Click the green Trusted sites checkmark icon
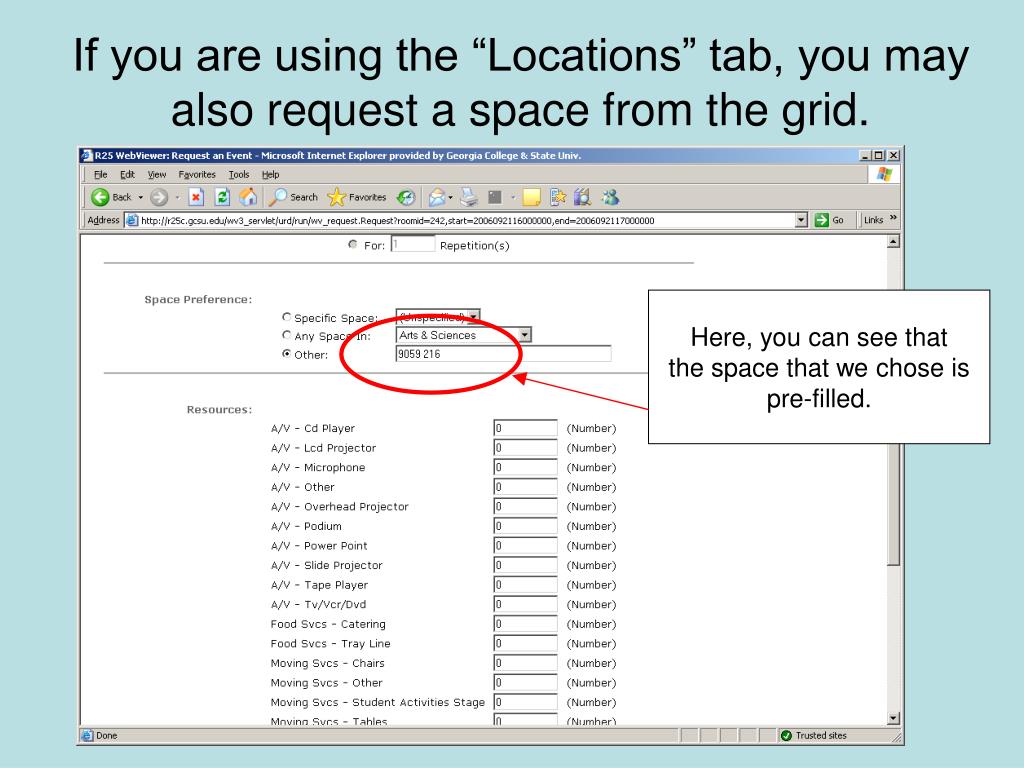 coord(786,735)
